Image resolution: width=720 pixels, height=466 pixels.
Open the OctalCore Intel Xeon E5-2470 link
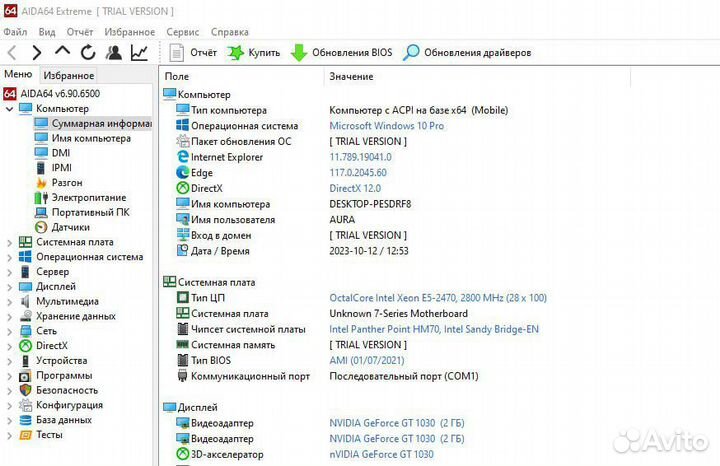click(438, 298)
